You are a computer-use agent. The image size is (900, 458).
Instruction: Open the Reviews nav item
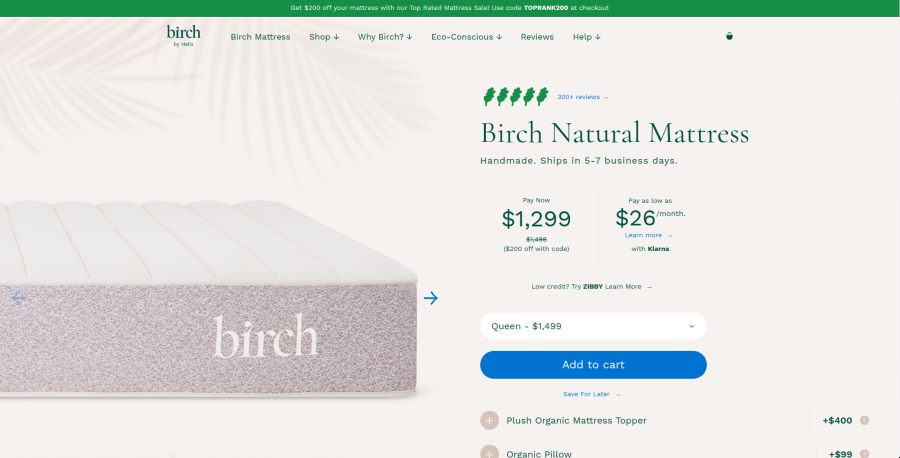pyautogui.click(x=537, y=37)
